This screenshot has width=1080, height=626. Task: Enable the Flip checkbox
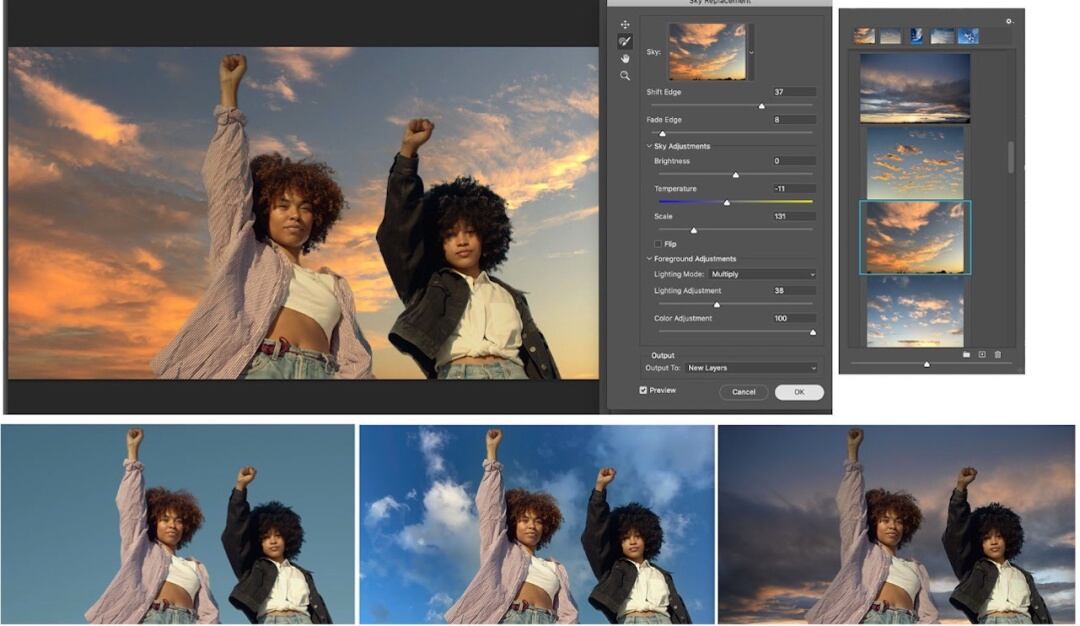pos(658,244)
